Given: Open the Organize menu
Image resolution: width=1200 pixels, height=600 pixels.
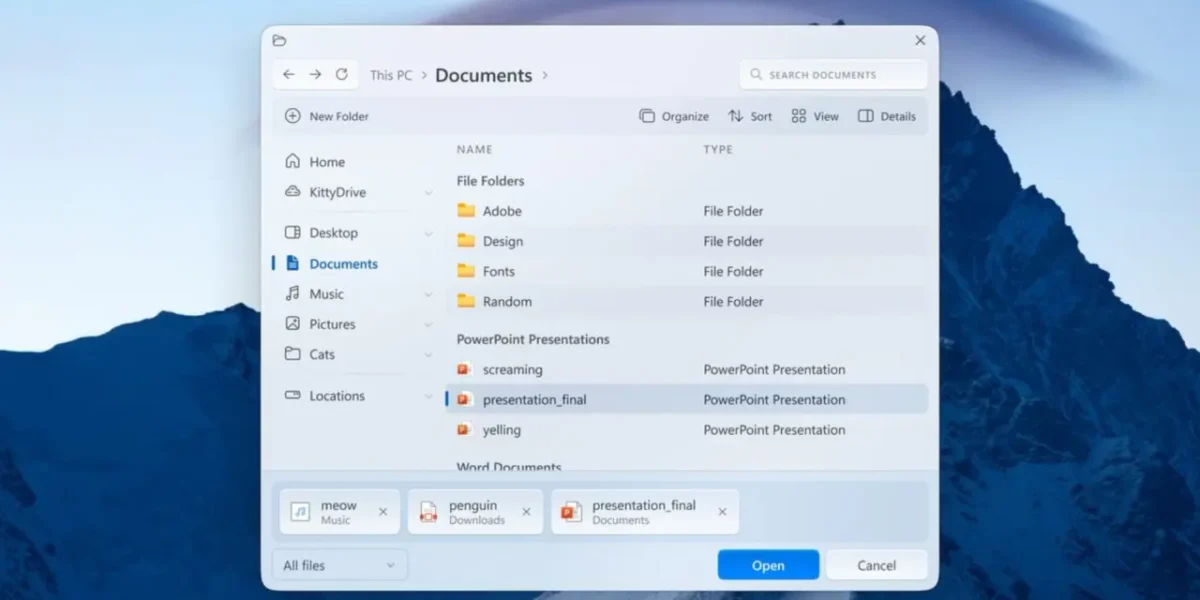Looking at the screenshot, I should (674, 116).
